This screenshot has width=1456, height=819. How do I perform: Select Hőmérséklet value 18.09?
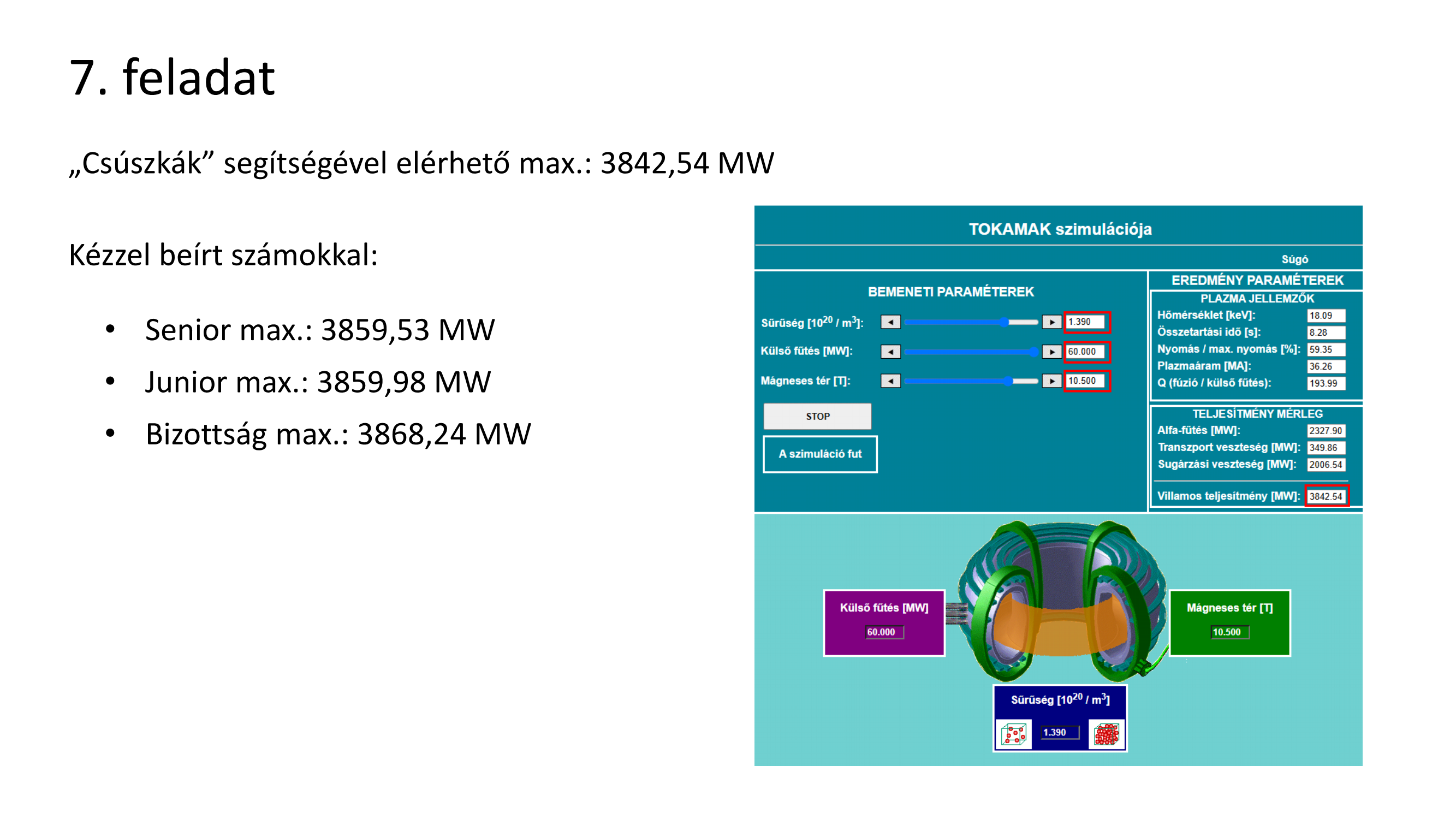click(1326, 316)
